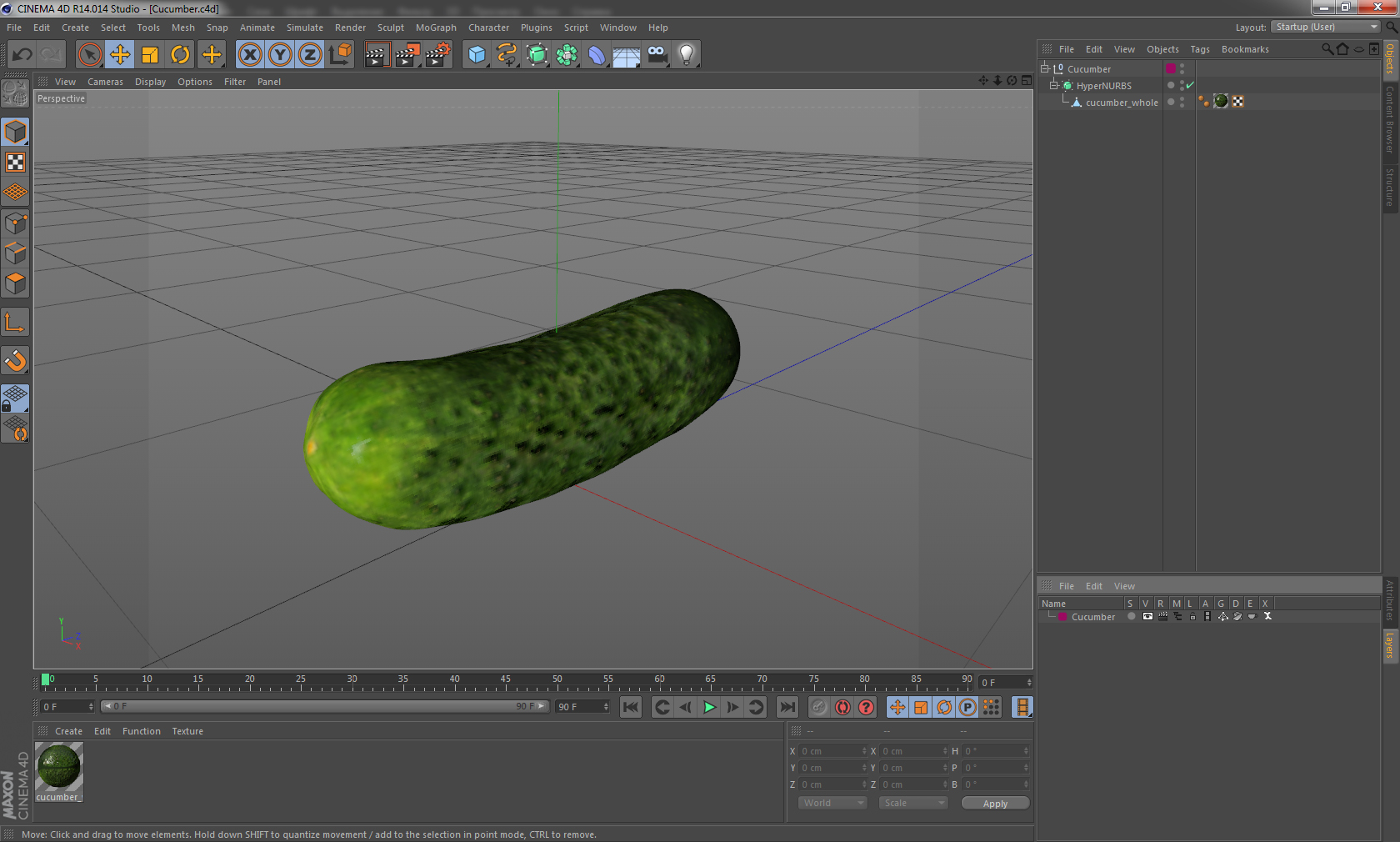Open the array modeling objects icon

pyautogui.click(x=567, y=55)
